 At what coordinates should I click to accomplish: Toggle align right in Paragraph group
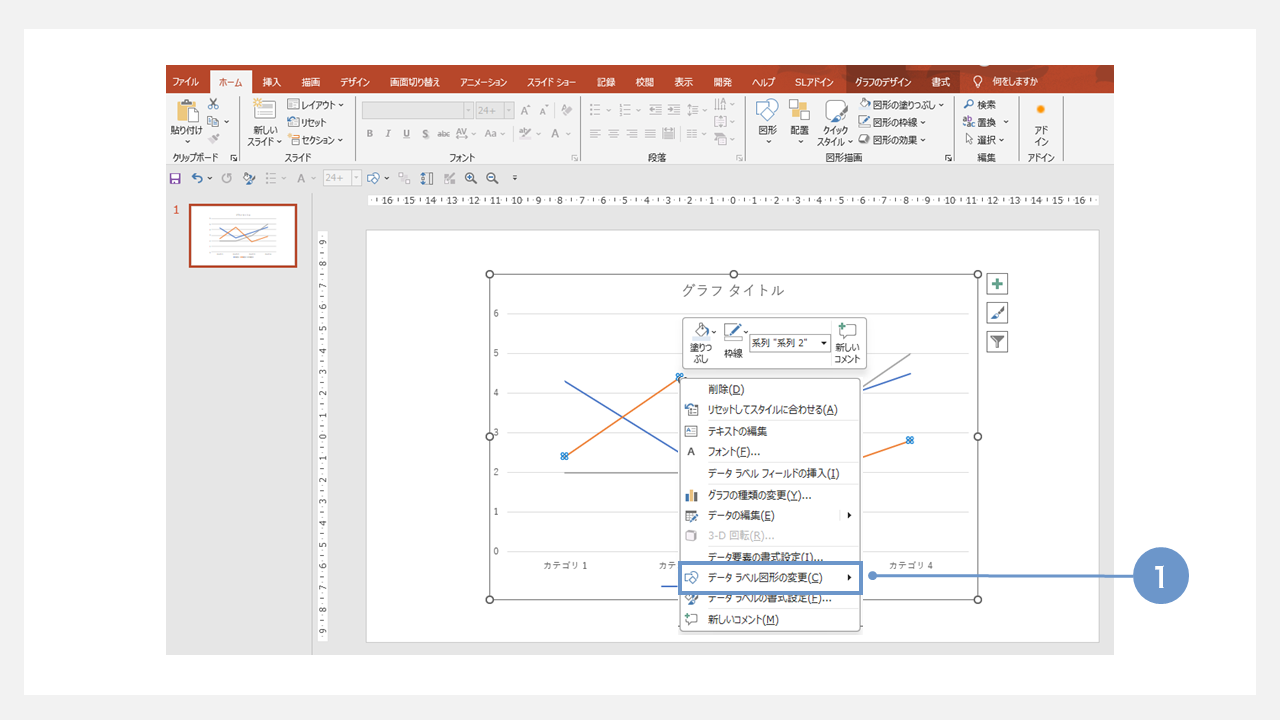tap(633, 133)
